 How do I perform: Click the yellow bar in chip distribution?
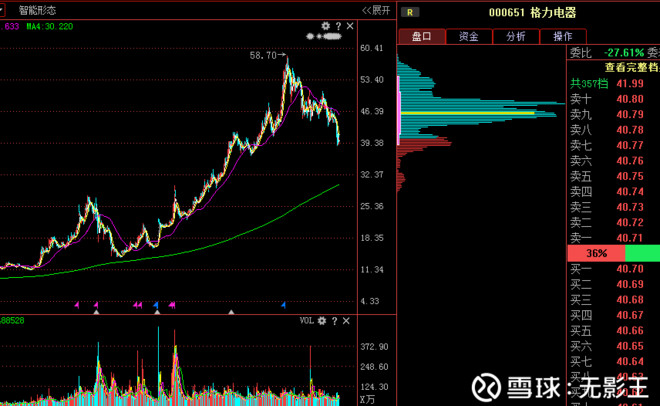pyautogui.click(x=468, y=113)
